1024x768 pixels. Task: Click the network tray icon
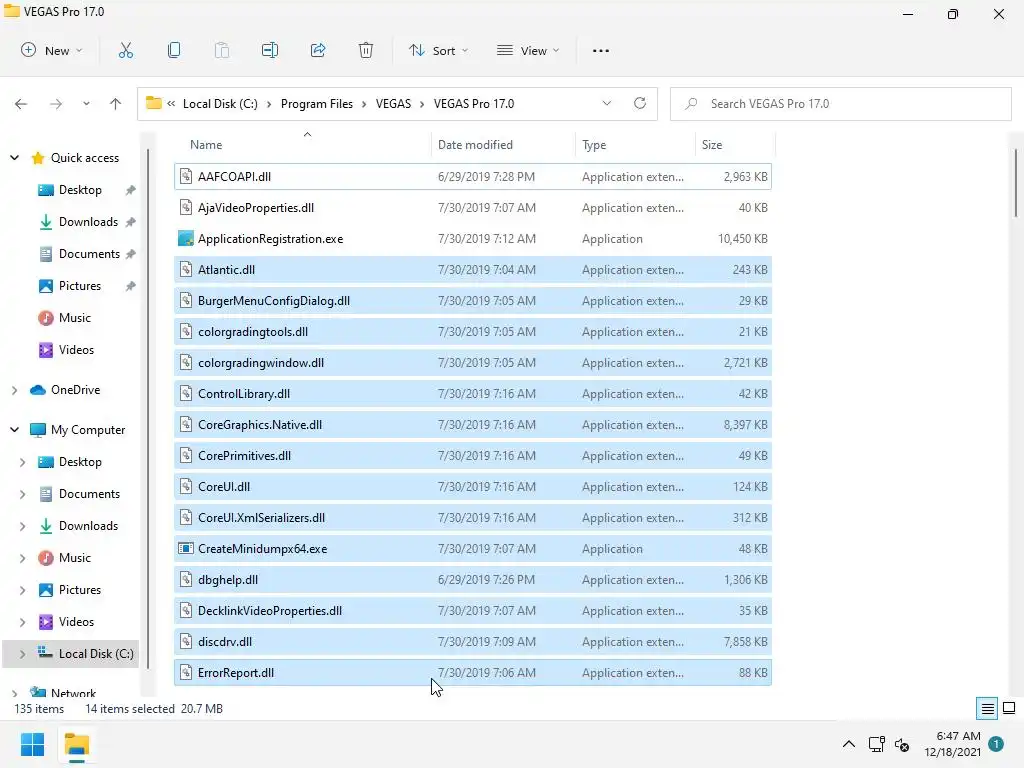(877, 744)
